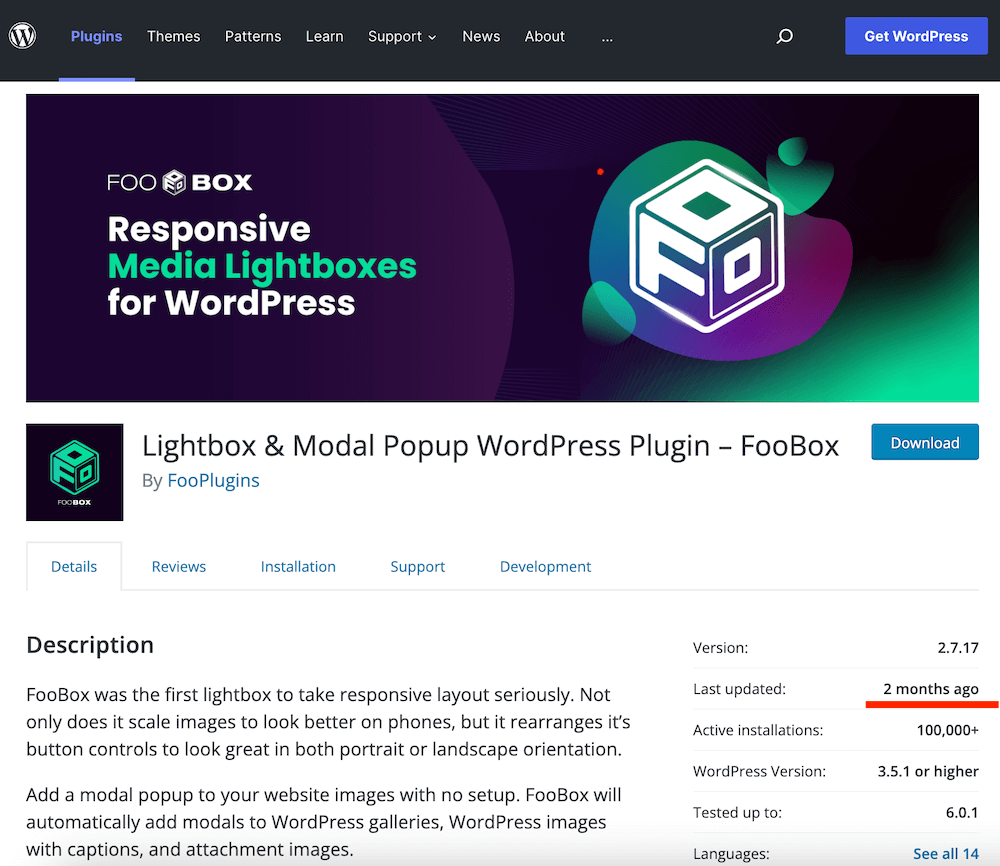
Task: Select Learn in the top menu
Action: point(325,36)
